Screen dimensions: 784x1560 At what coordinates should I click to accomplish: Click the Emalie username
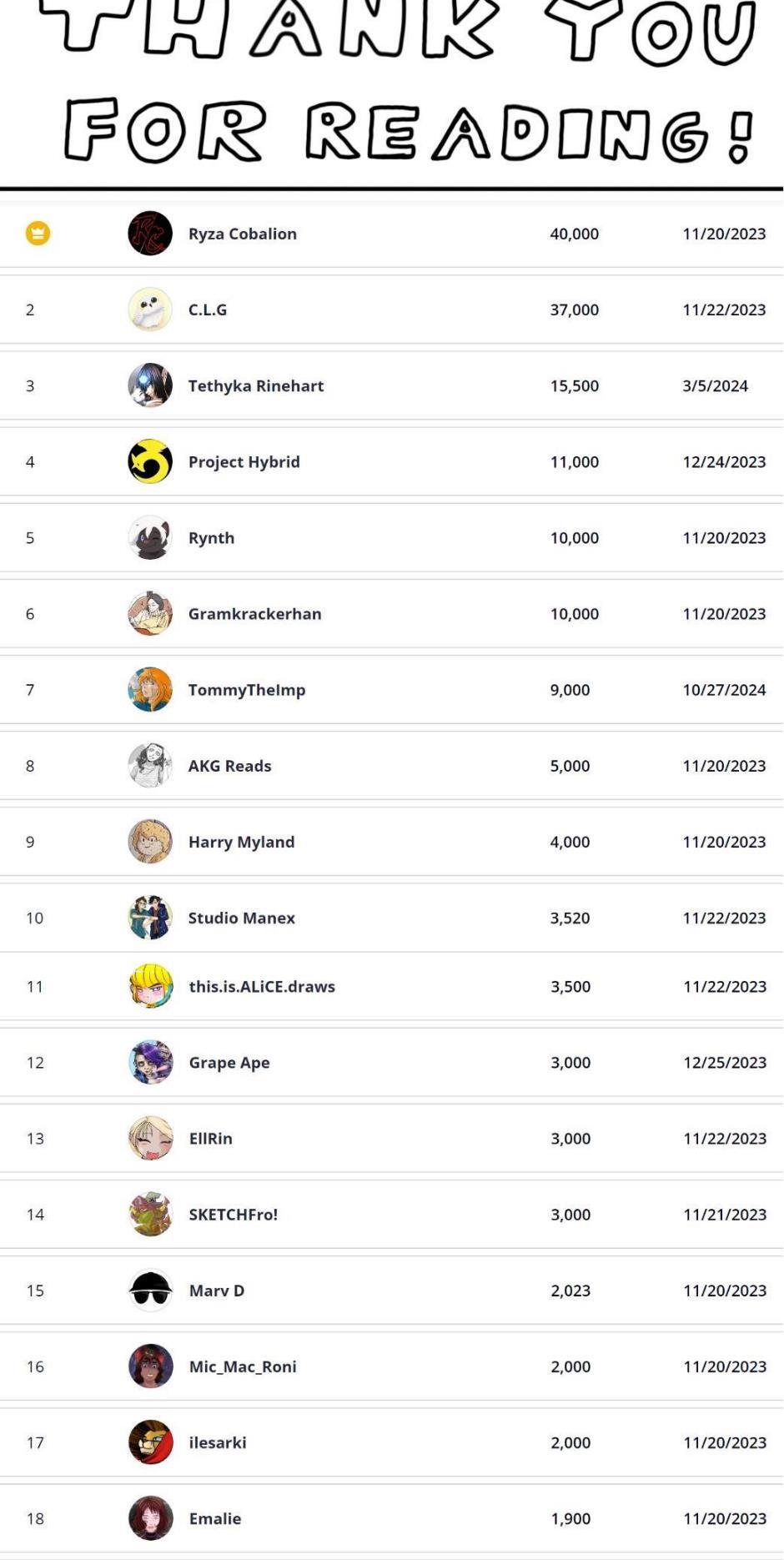tap(214, 1518)
